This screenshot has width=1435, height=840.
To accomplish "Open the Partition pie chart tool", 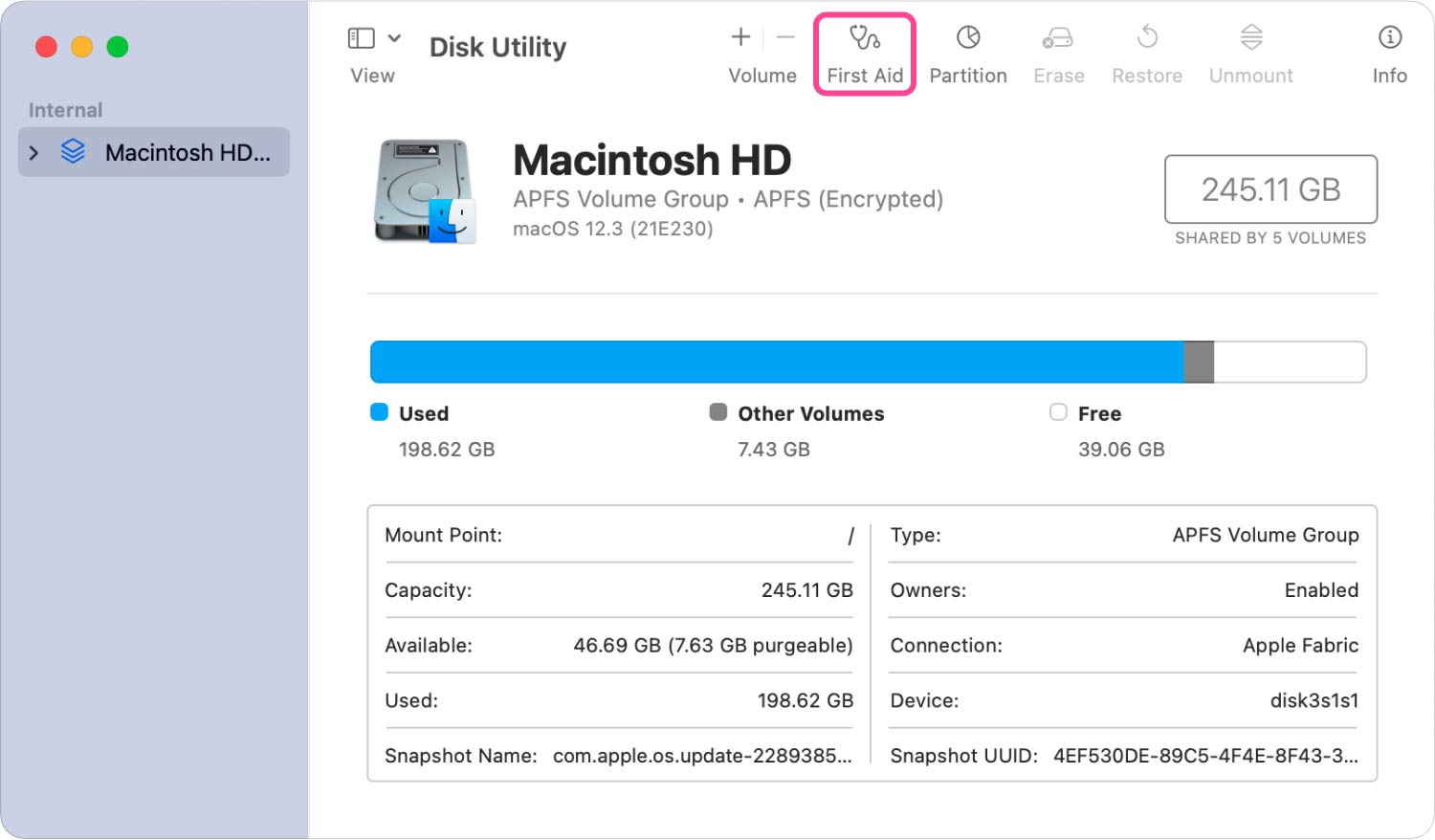I will tap(968, 37).
